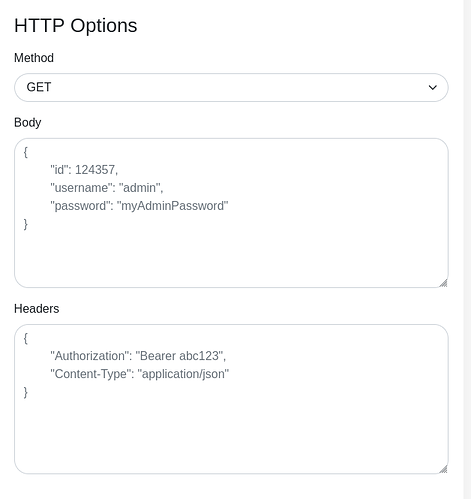
Task: Click the "Content-Type" line in Headers
Action: click(x=140, y=374)
